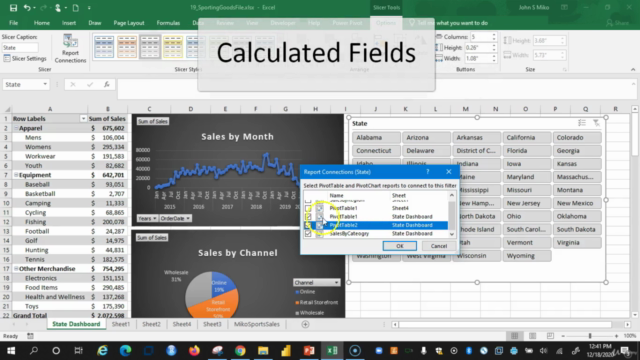640x360 pixels.
Task: Click the clear filter icon on State slicer
Action: [596, 123]
